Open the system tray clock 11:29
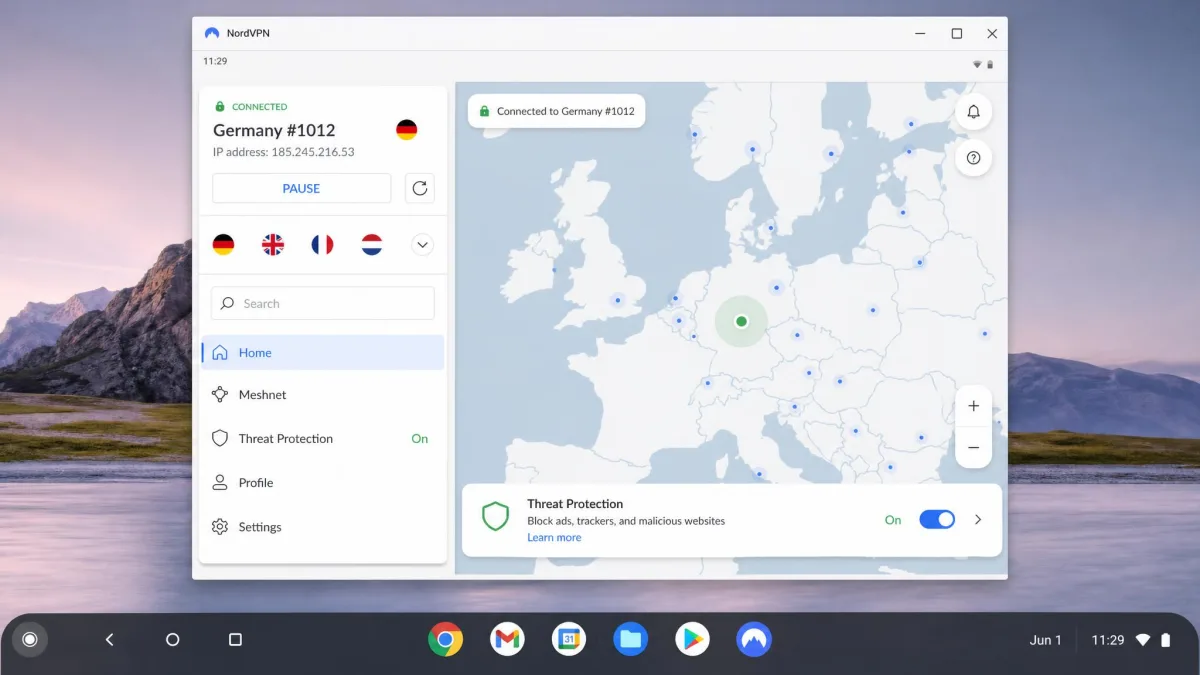The image size is (1200, 675). pyautogui.click(x=1108, y=640)
